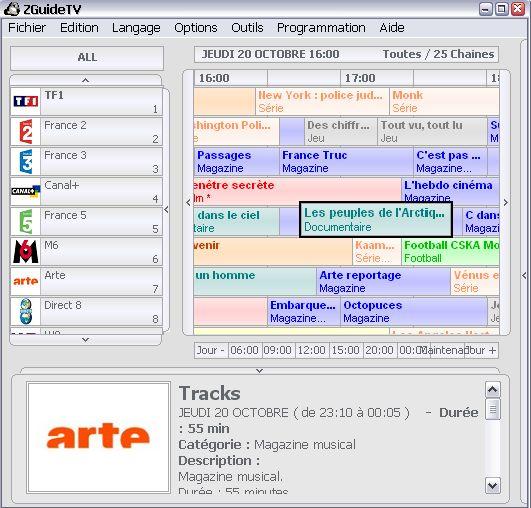The width and height of the screenshot is (531, 508).
Task: Select the Monk série program
Action: [x=444, y=101]
